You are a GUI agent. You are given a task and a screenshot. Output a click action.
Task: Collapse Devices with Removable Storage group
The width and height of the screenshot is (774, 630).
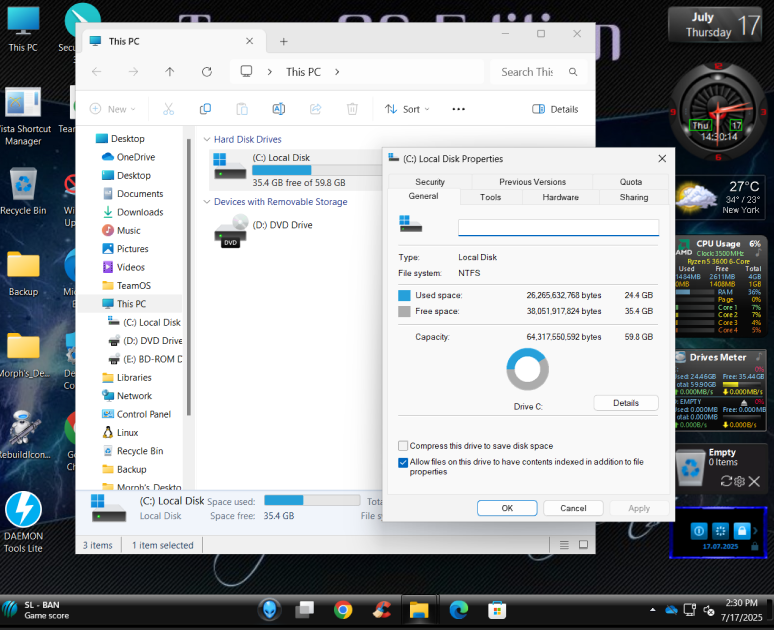(207, 202)
